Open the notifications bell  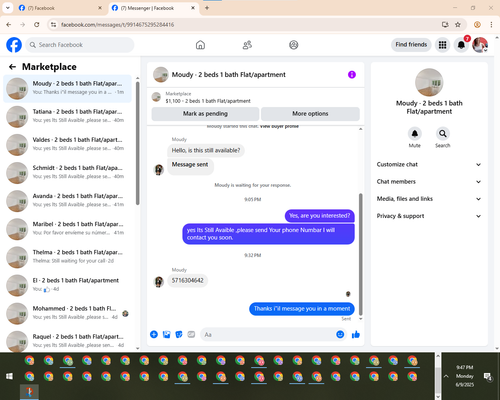point(461,45)
